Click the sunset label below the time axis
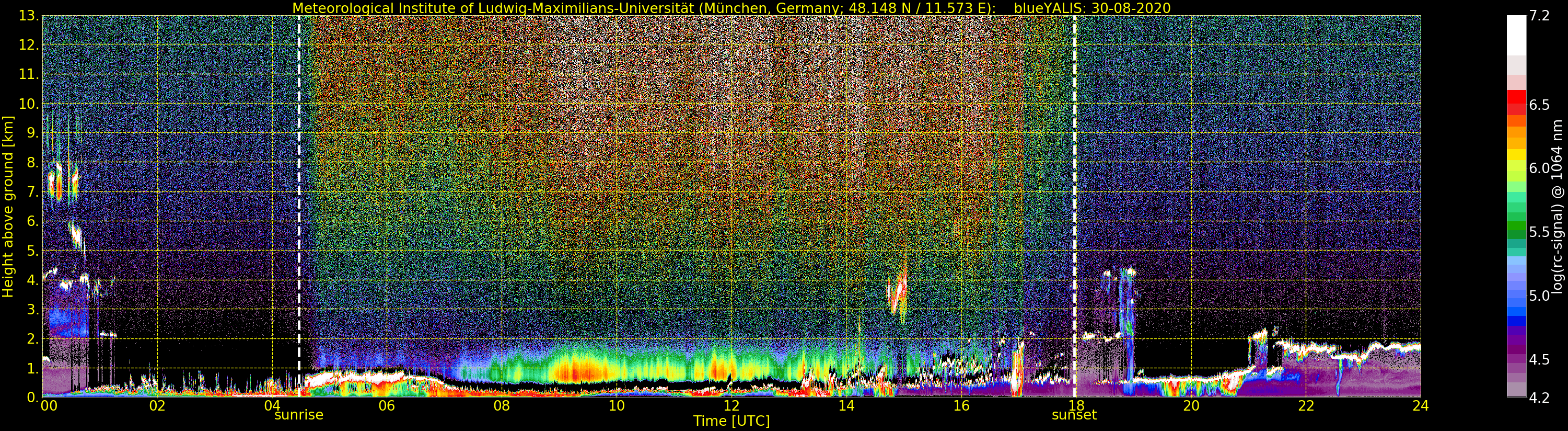This screenshot has width=1568, height=431. point(1074,415)
